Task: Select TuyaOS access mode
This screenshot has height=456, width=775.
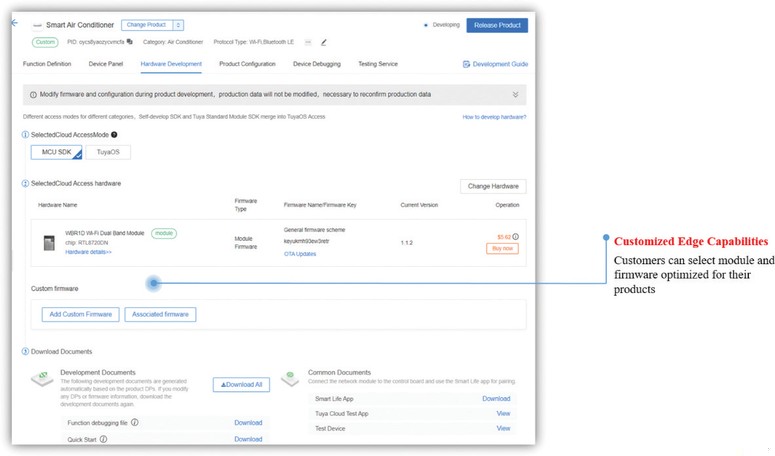Action: pos(107,152)
